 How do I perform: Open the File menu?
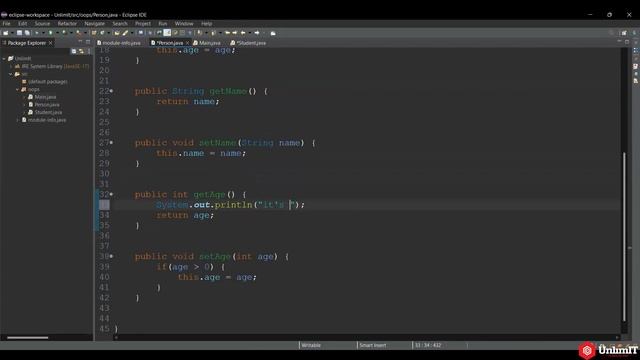7,24
